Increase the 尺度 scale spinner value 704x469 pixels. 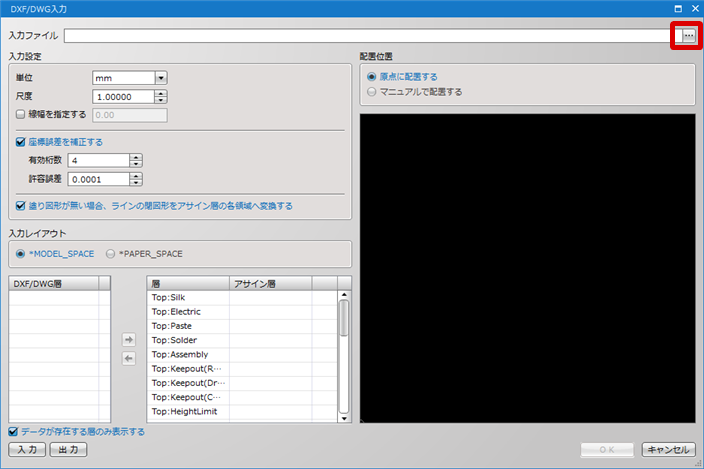(161, 93)
